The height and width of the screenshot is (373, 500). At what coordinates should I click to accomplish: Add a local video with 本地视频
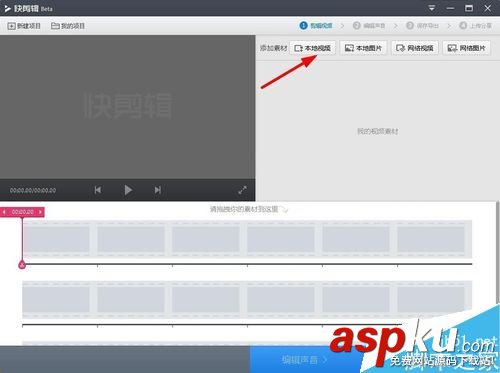[313, 48]
